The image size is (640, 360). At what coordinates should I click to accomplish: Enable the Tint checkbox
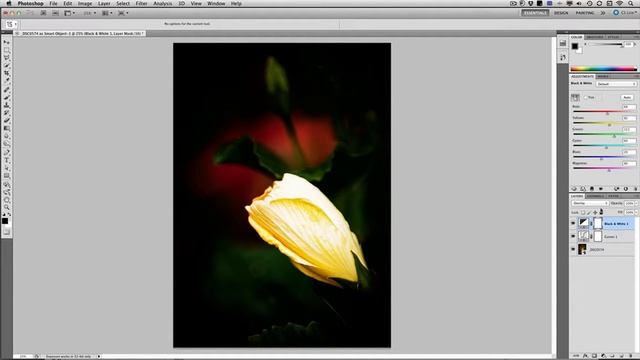tap(586, 97)
